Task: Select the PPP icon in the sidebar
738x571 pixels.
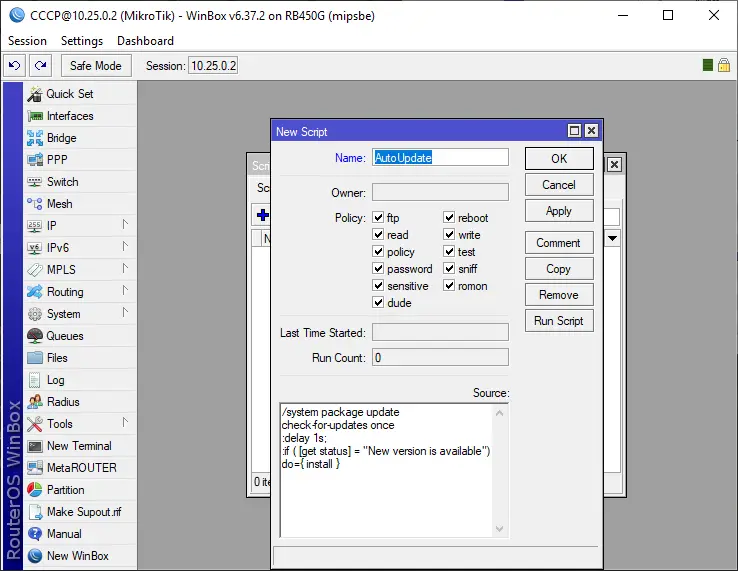Action: [35, 160]
